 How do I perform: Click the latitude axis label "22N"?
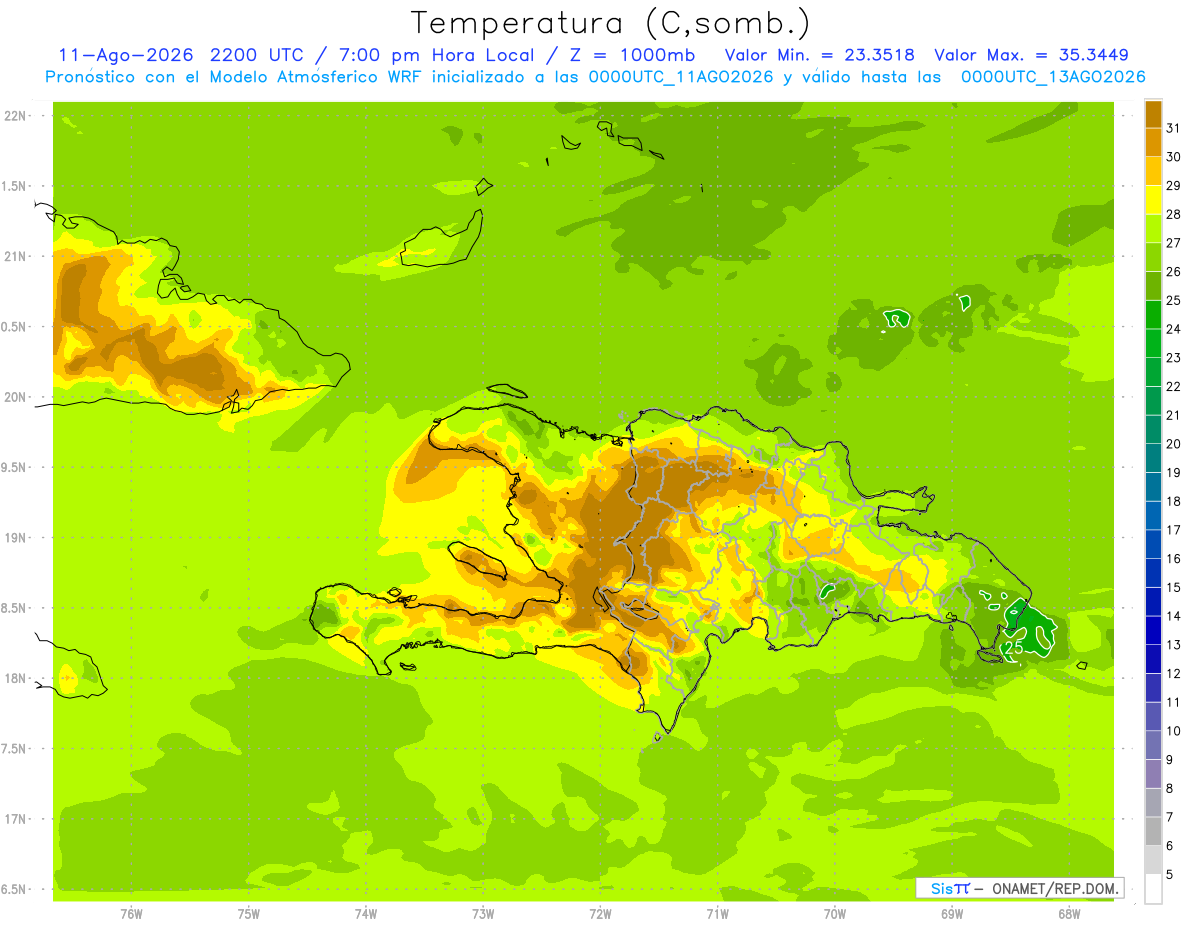point(16,116)
